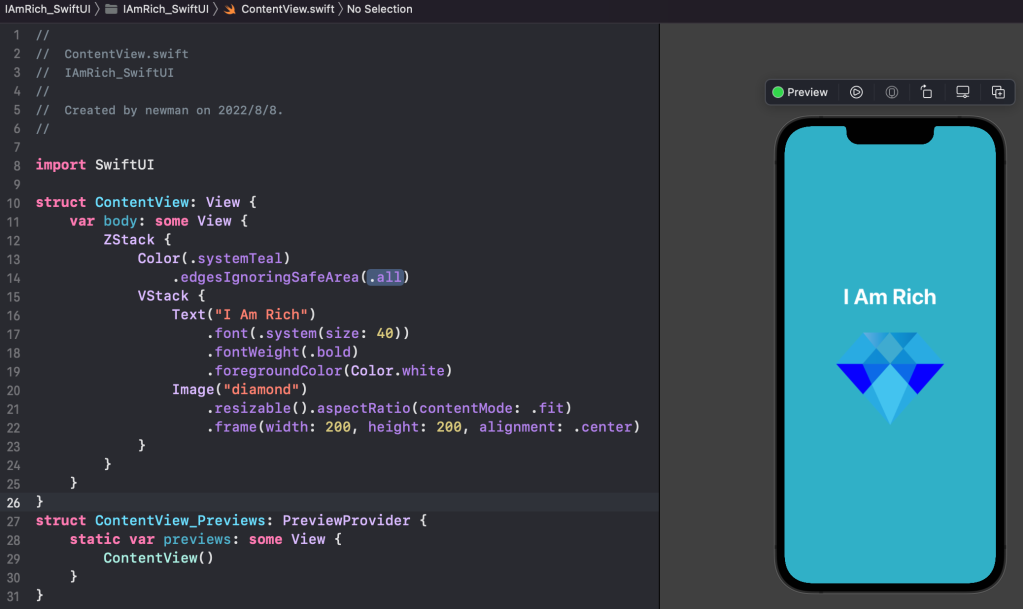Open ContentView.swift in the jump bar
This screenshot has height=609, width=1023.
(288, 9)
